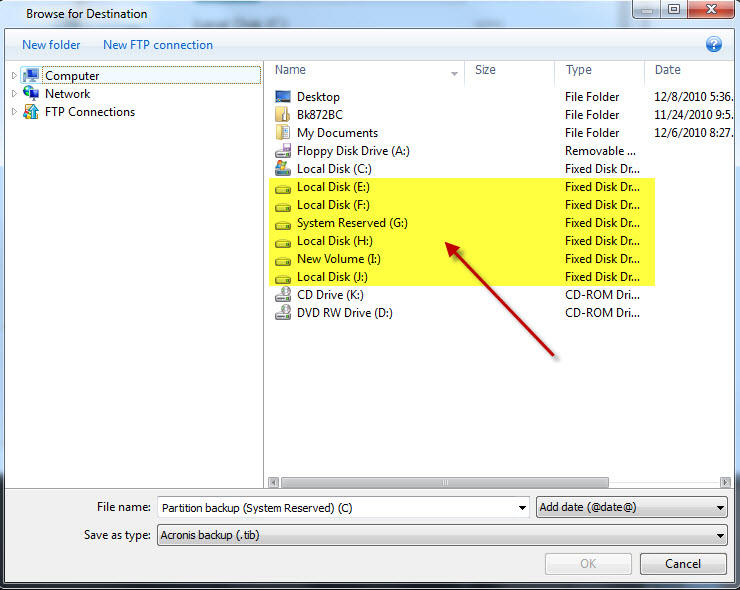
Task: Click the horizontal scrollbar left arrow
Action: tap(273, 482)
